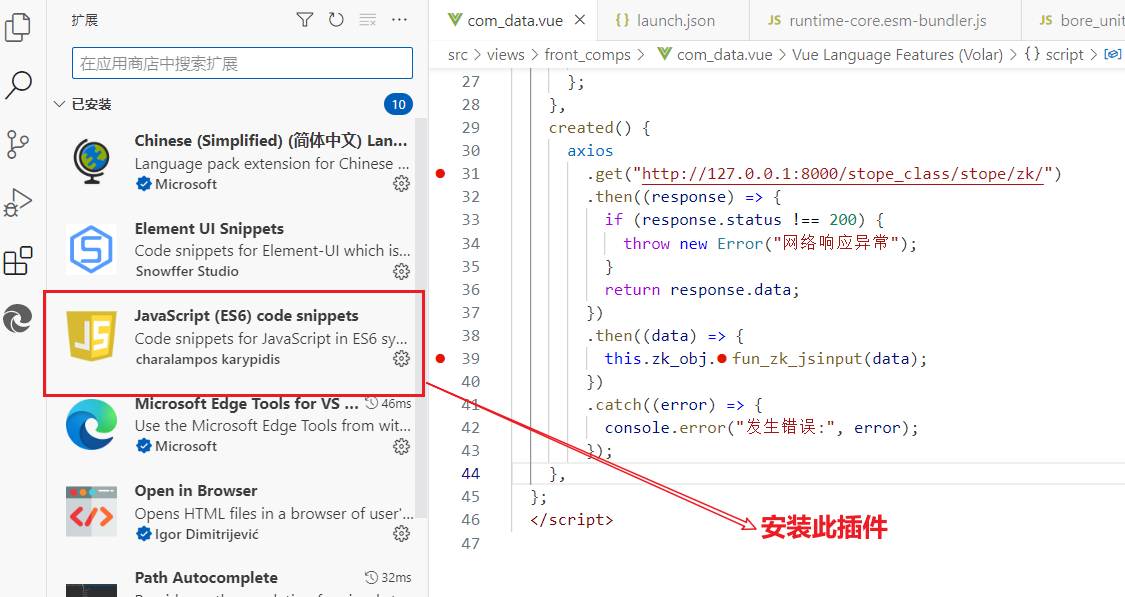Image resolution: width=1125 pixels, height=597 pixels.
Task: Close the com_data.vue tab
Action: click(x=580, y=20)
